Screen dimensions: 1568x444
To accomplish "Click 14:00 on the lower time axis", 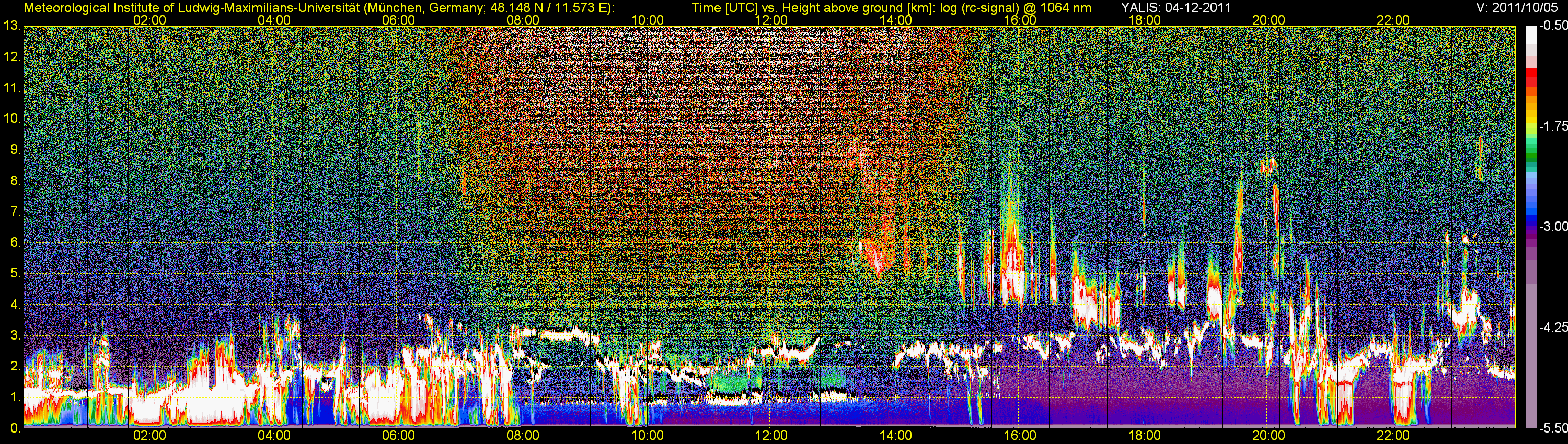I will [x=896, y=436].
